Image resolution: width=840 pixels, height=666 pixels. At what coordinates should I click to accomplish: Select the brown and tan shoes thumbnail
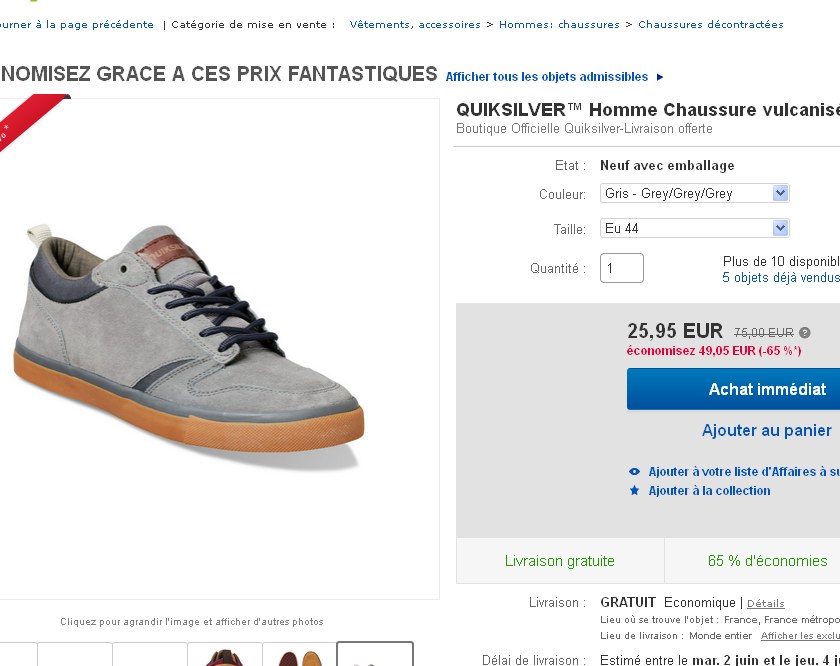(300, 657)
